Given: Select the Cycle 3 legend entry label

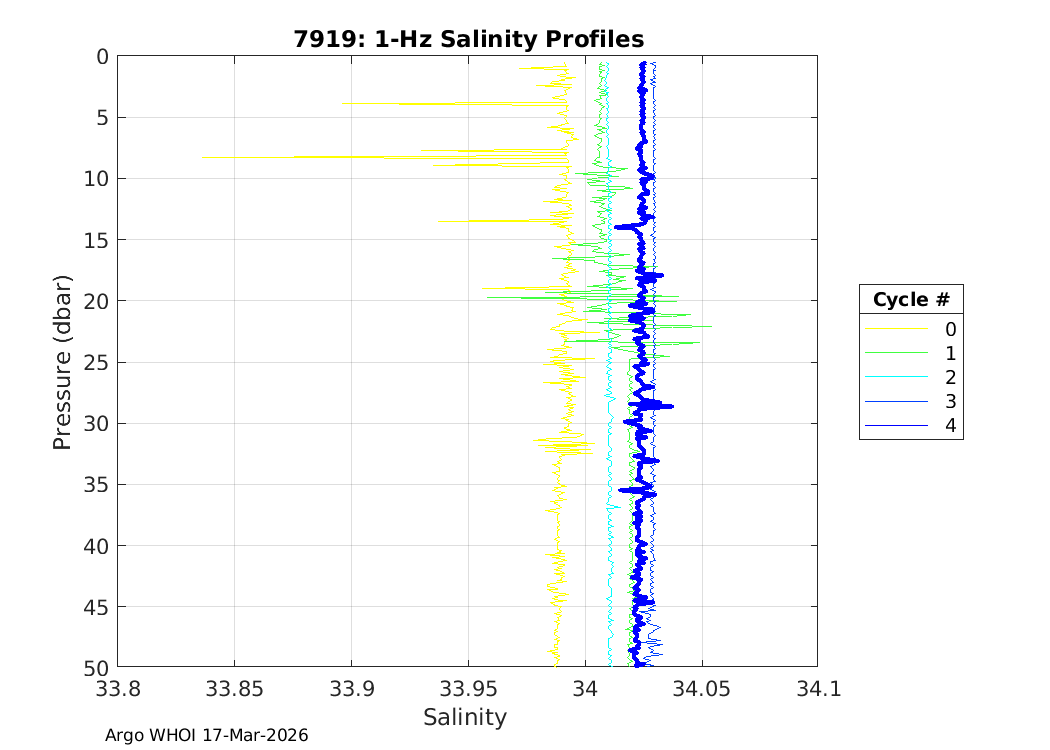Looking at the screenshot, I should click(950, 402).
